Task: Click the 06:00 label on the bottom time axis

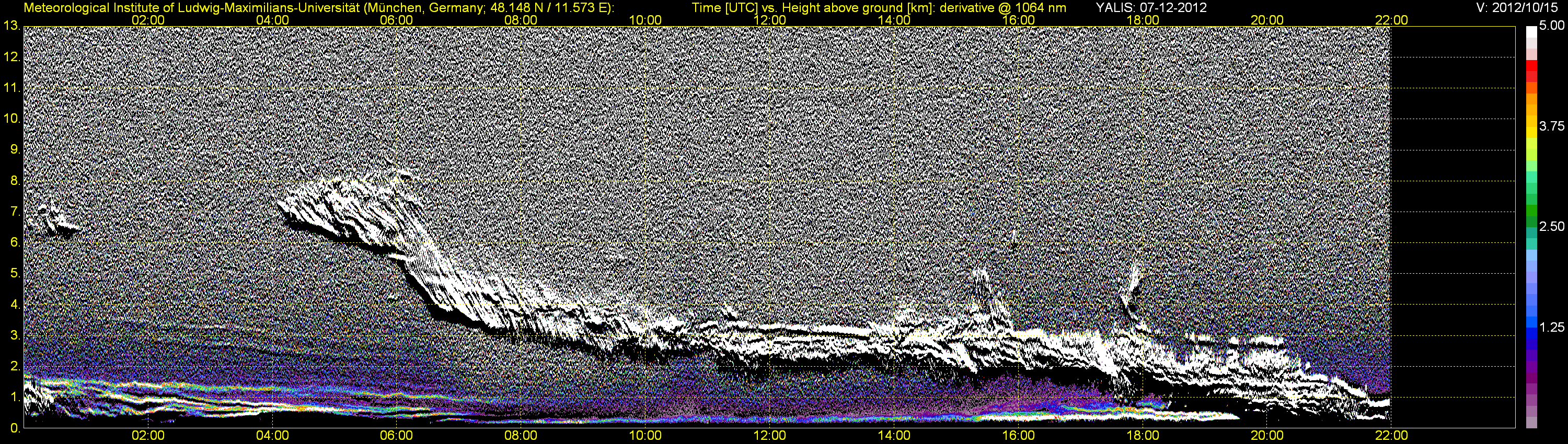Action: point(396,436)
